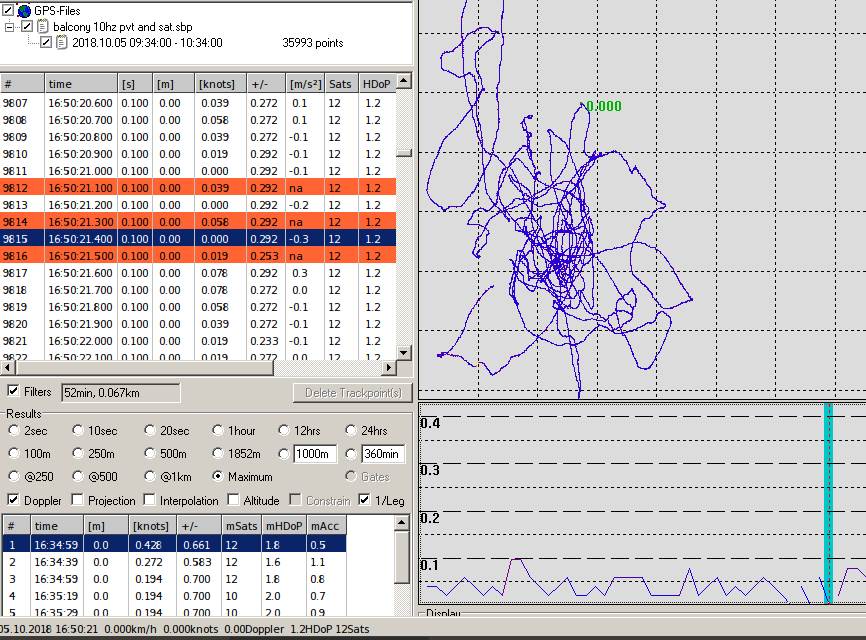Image resolution: width=866 pixels, height=640 pixels.
Task: Disable the Doppler checkbox
Action: click(x=13, y=500)
